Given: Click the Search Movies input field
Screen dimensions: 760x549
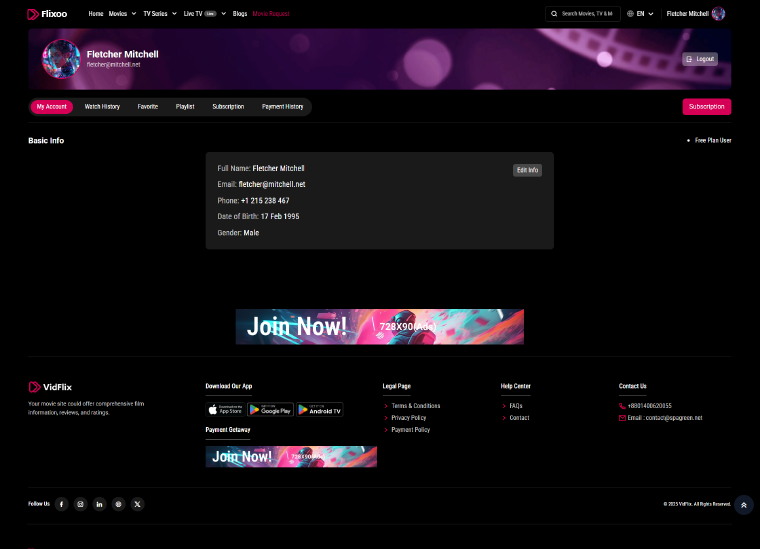Looking at the screenshot, I should (586, 14).
